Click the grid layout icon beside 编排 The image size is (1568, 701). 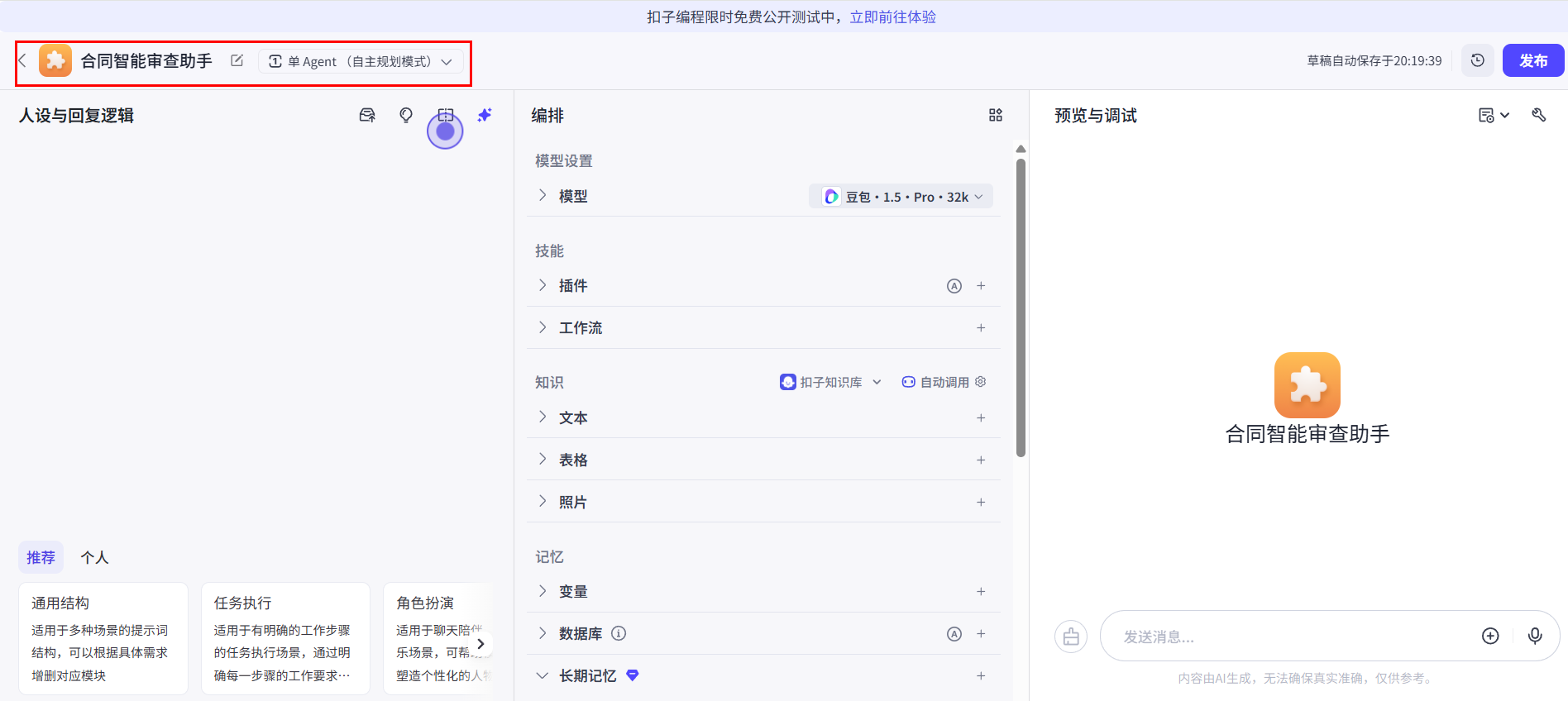point(996,115)
